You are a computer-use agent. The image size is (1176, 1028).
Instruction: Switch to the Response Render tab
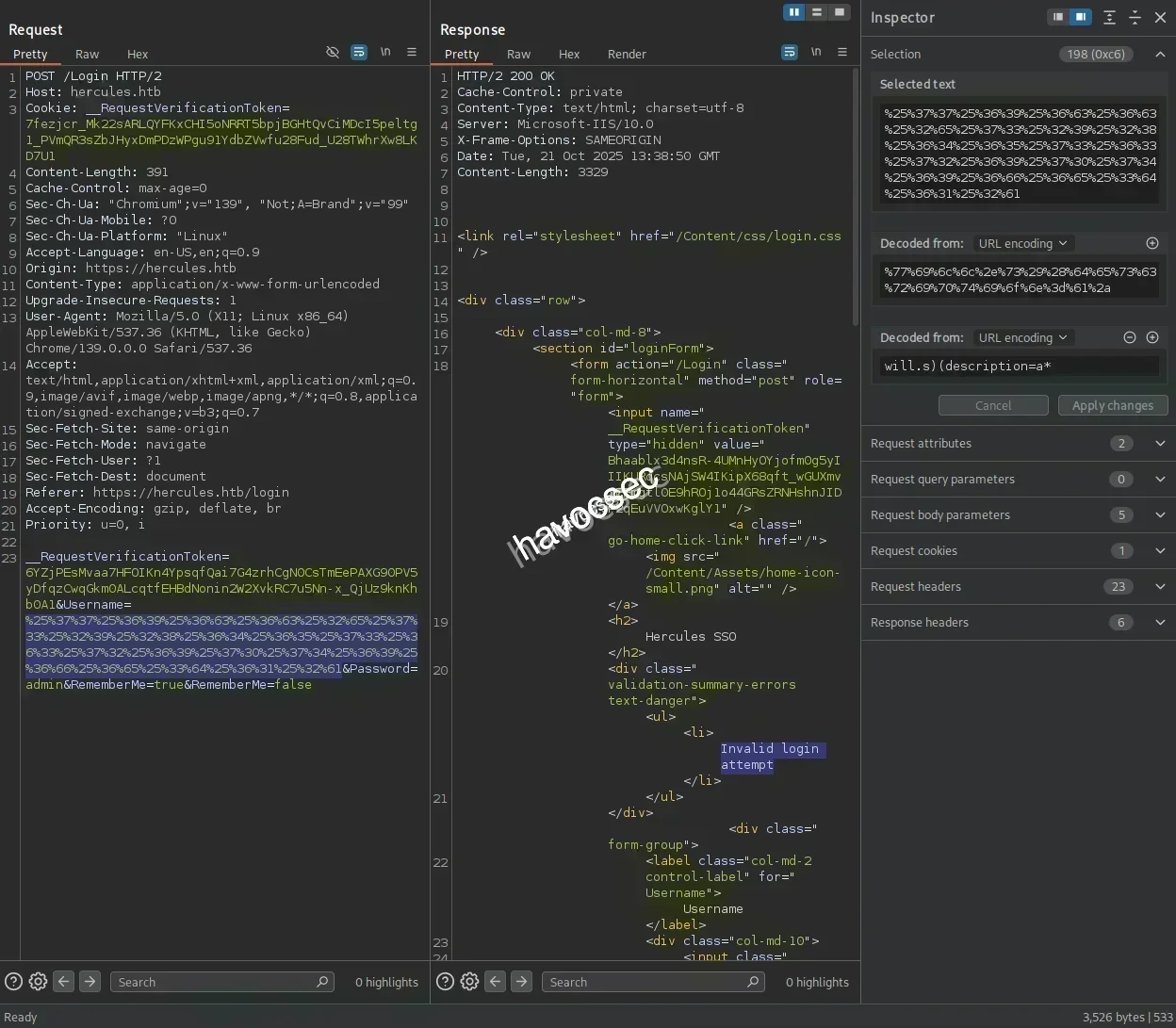tap(627, 55)
